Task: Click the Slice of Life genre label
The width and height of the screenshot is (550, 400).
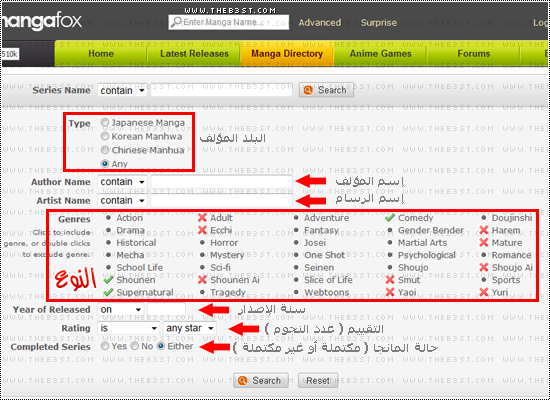Action: [x=328, y=280]
